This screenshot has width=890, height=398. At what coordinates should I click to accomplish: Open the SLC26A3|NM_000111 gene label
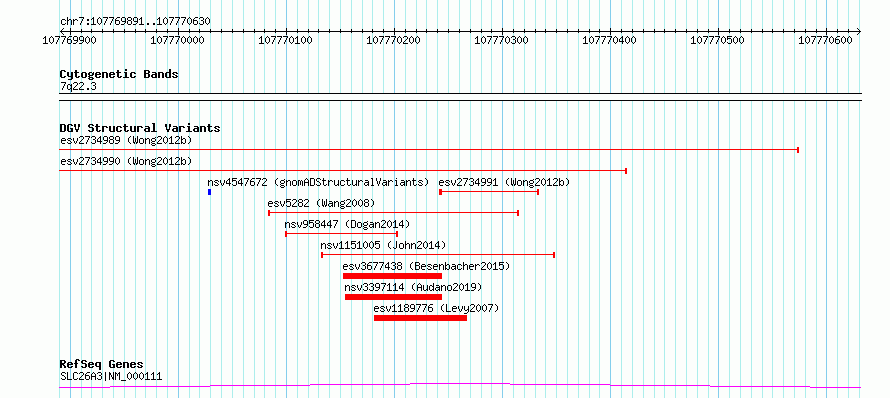(x=111, y=376)
